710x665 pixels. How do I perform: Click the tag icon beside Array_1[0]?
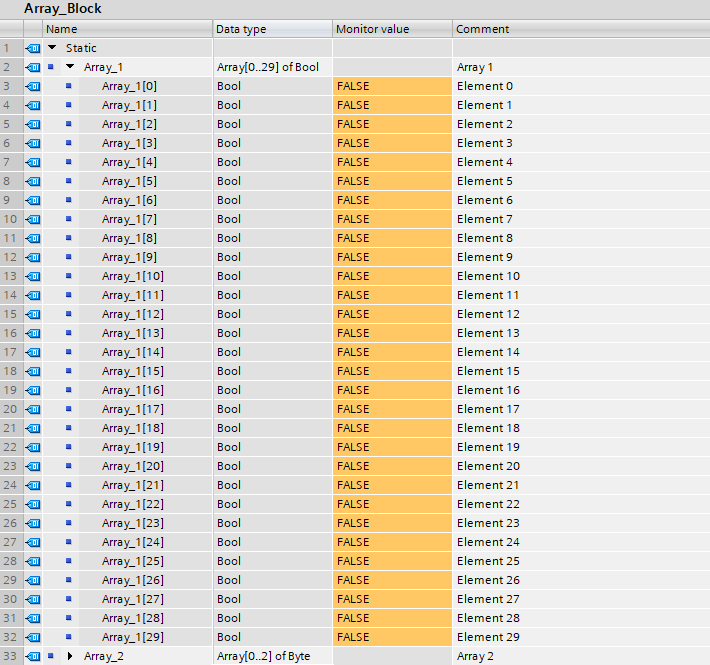(x=31, y=86)
